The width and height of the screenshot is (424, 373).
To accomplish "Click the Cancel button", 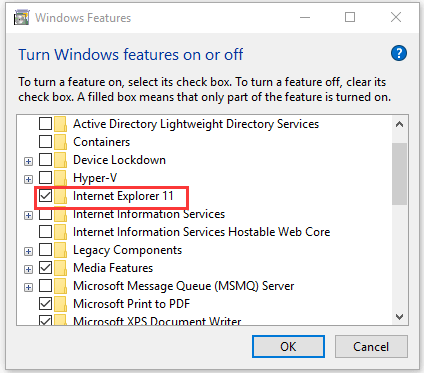I will pyautogui.click(x=371, y=347).
